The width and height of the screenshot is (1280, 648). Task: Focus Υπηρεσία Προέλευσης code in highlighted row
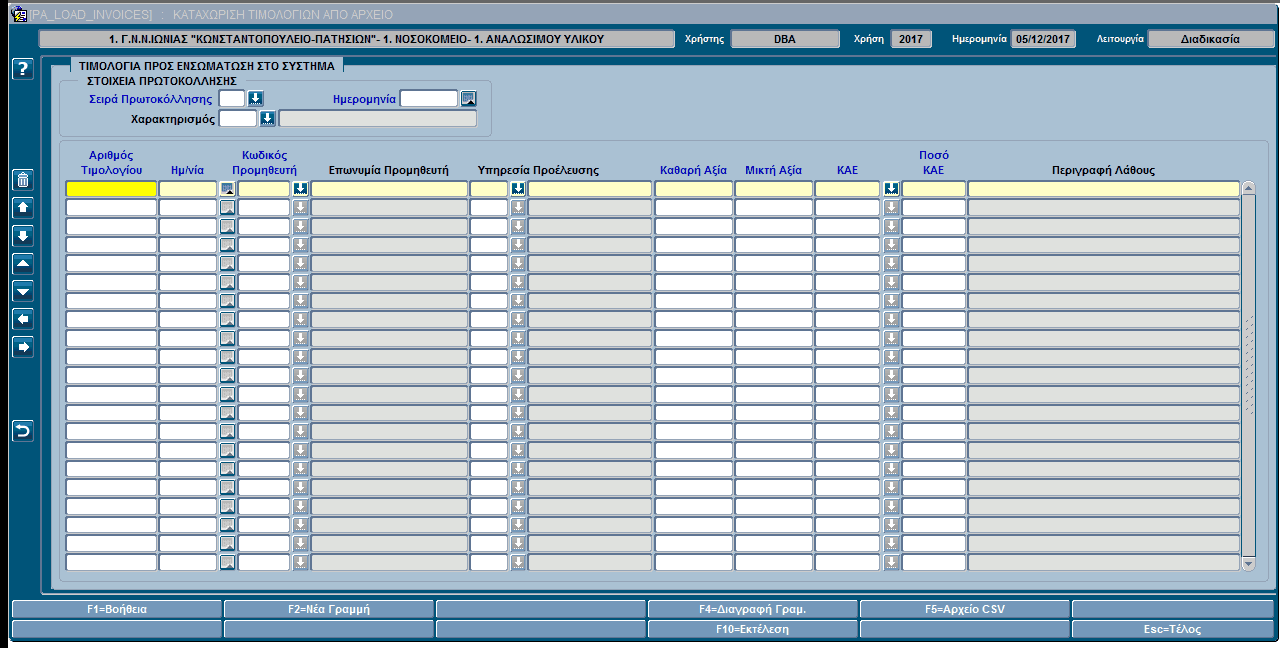click(x=489, y=188)
